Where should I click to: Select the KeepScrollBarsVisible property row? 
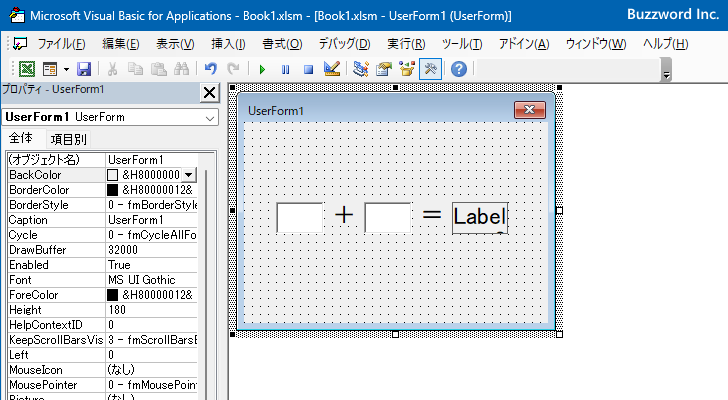103,340
